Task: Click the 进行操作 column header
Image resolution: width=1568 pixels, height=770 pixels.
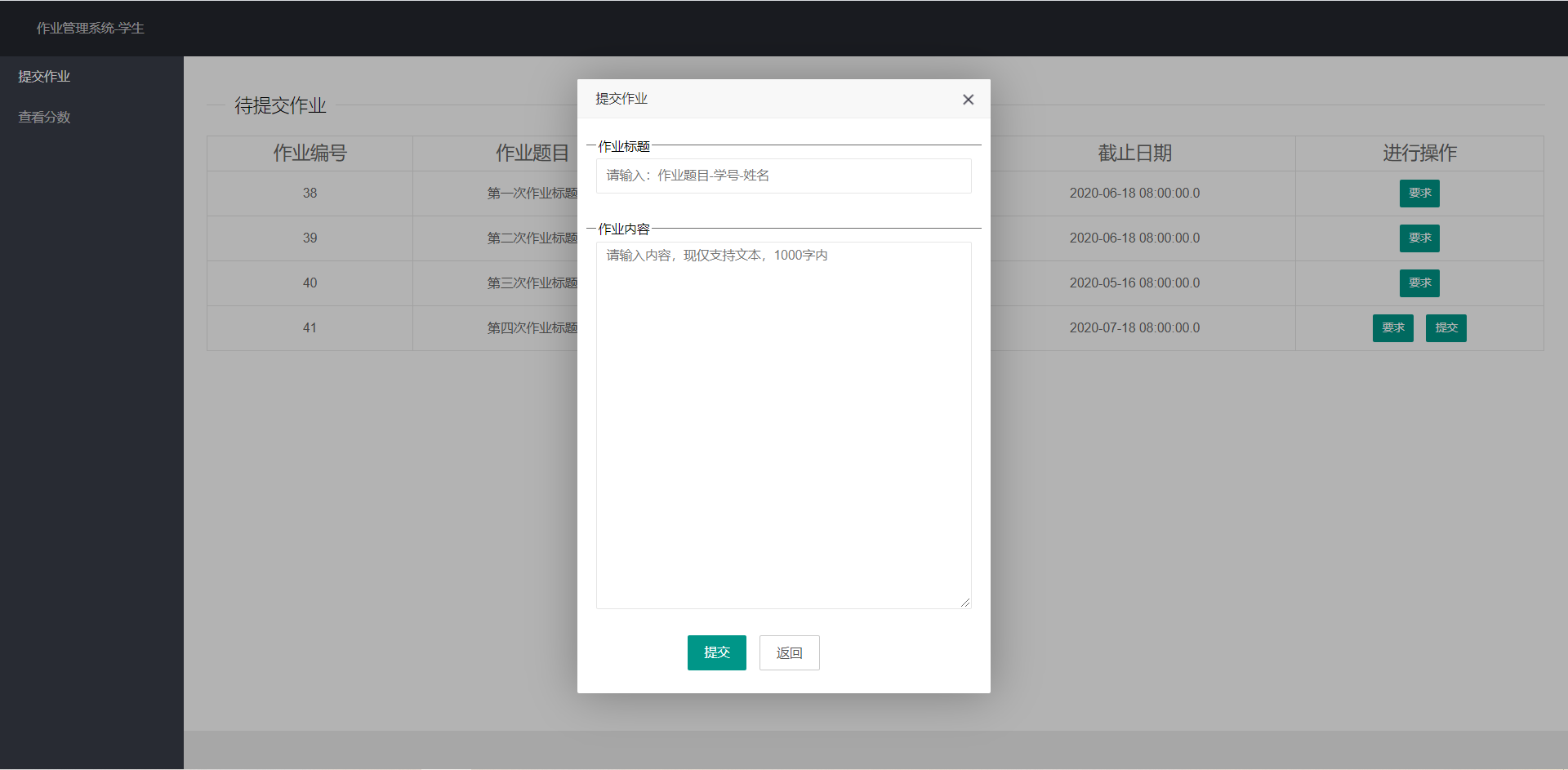Action: tap(1419, 154)
